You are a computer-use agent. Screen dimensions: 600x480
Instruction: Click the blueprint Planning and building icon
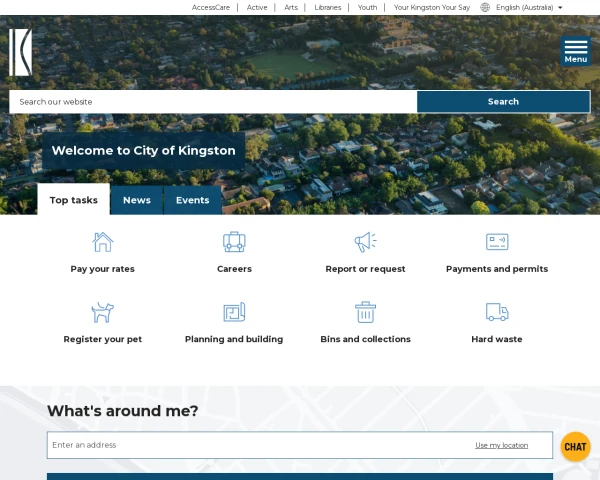(234, 312)
